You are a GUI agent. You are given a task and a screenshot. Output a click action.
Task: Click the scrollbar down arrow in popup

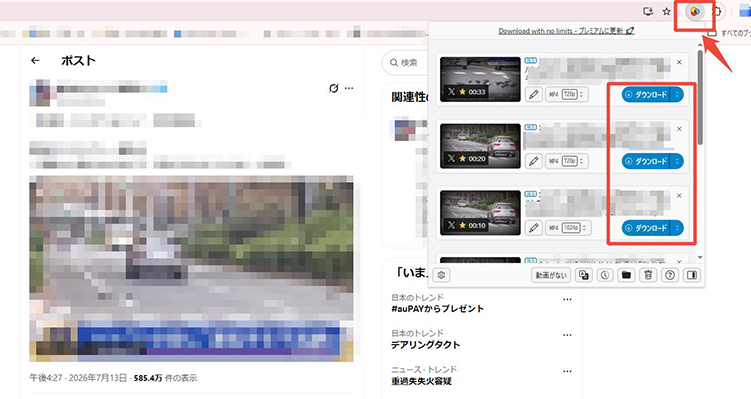click(x=700, y=258)
